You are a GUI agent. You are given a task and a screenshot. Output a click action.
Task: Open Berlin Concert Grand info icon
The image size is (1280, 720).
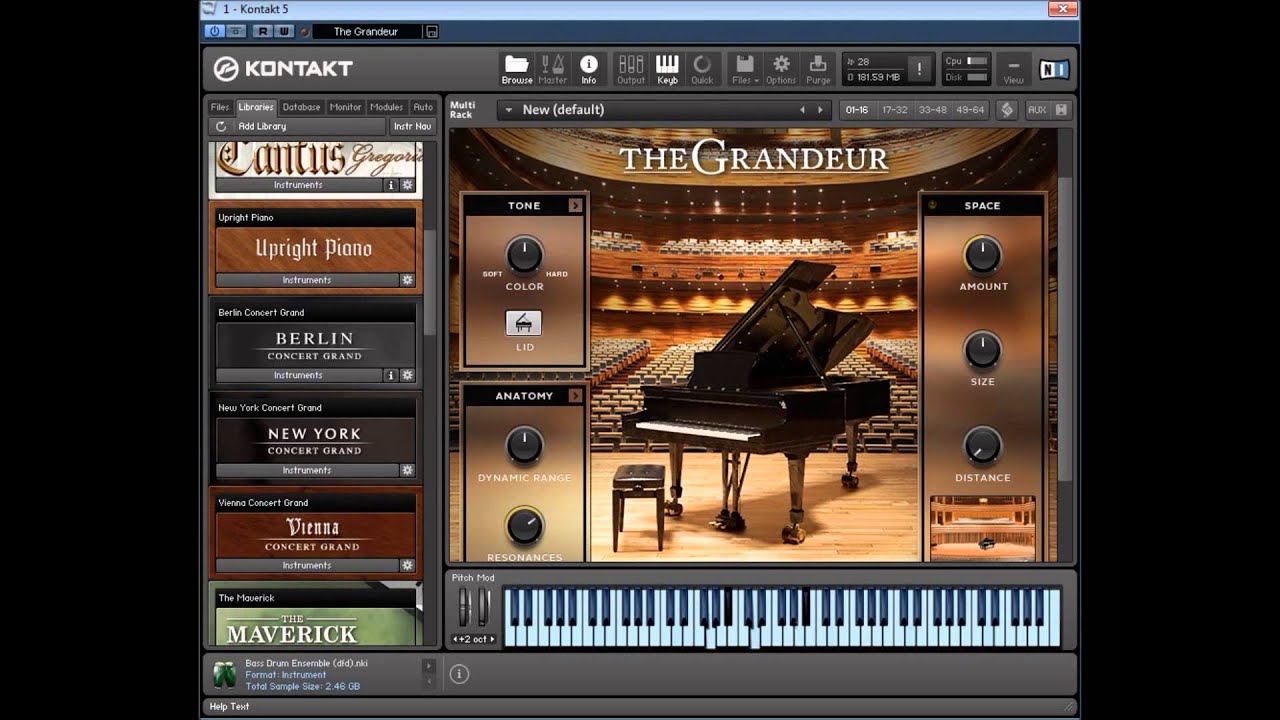[391, 375]
